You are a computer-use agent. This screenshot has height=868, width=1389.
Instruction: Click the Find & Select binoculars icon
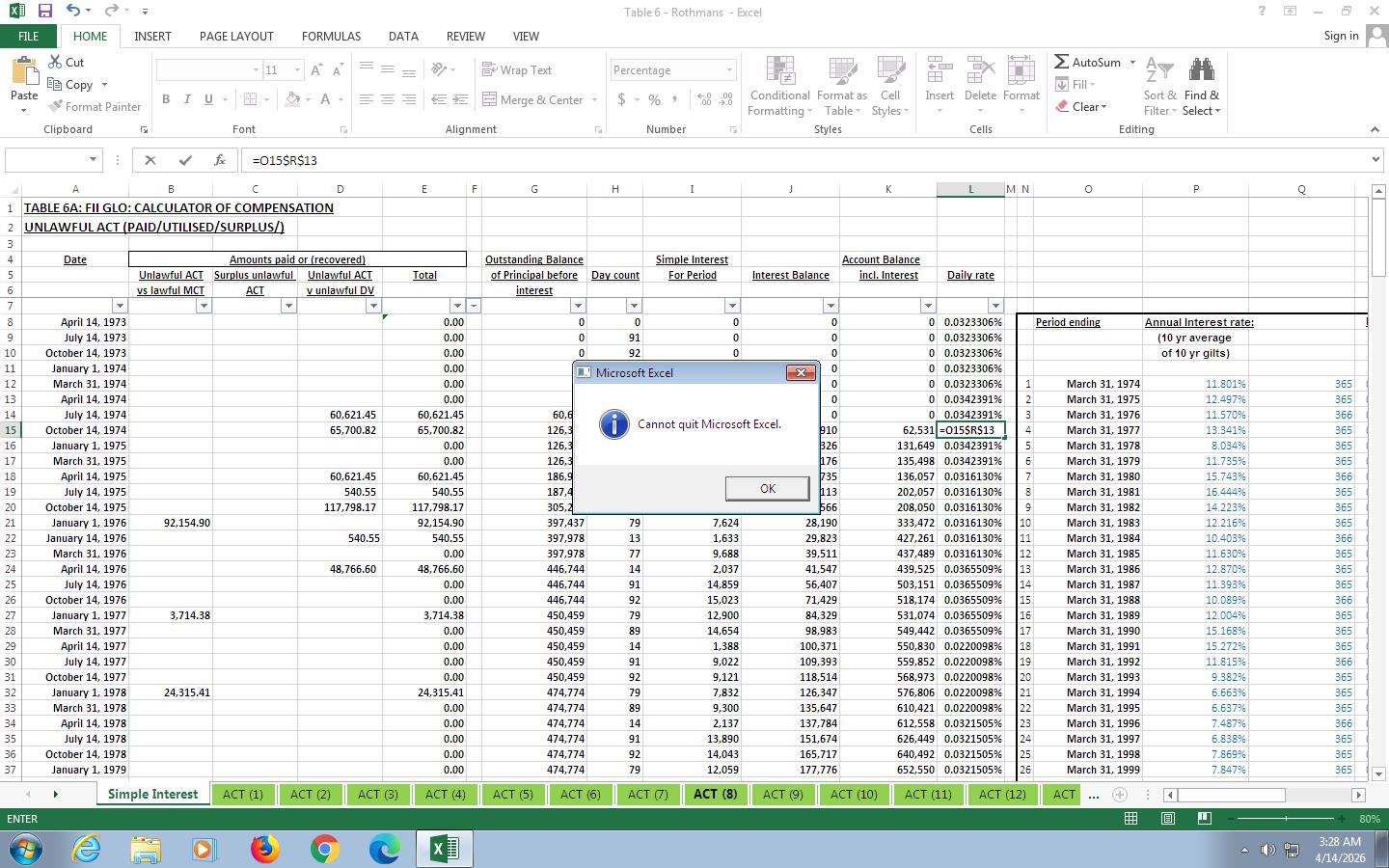[1201, 70]
